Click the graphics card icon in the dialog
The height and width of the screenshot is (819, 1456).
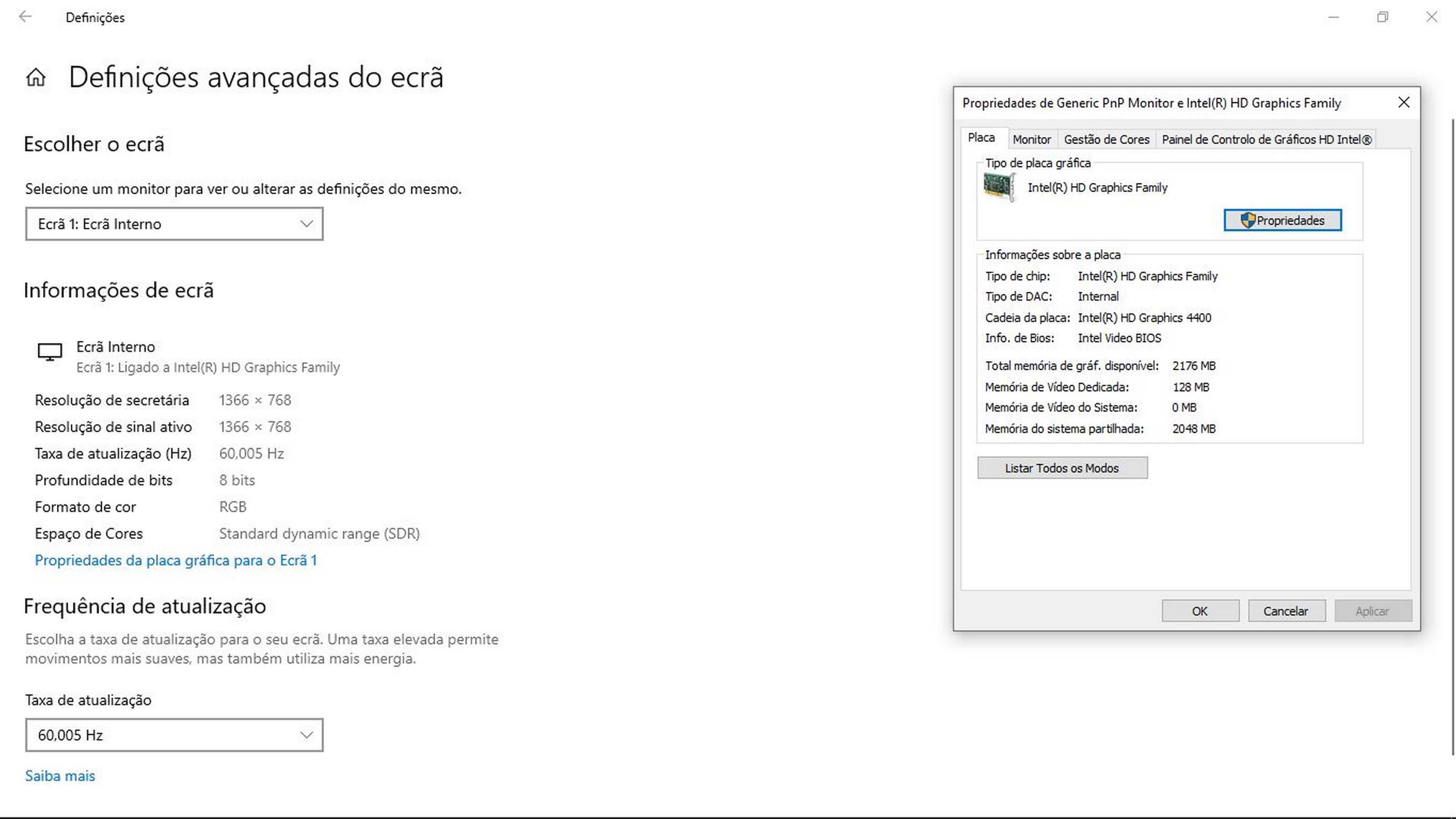point(999,187)
